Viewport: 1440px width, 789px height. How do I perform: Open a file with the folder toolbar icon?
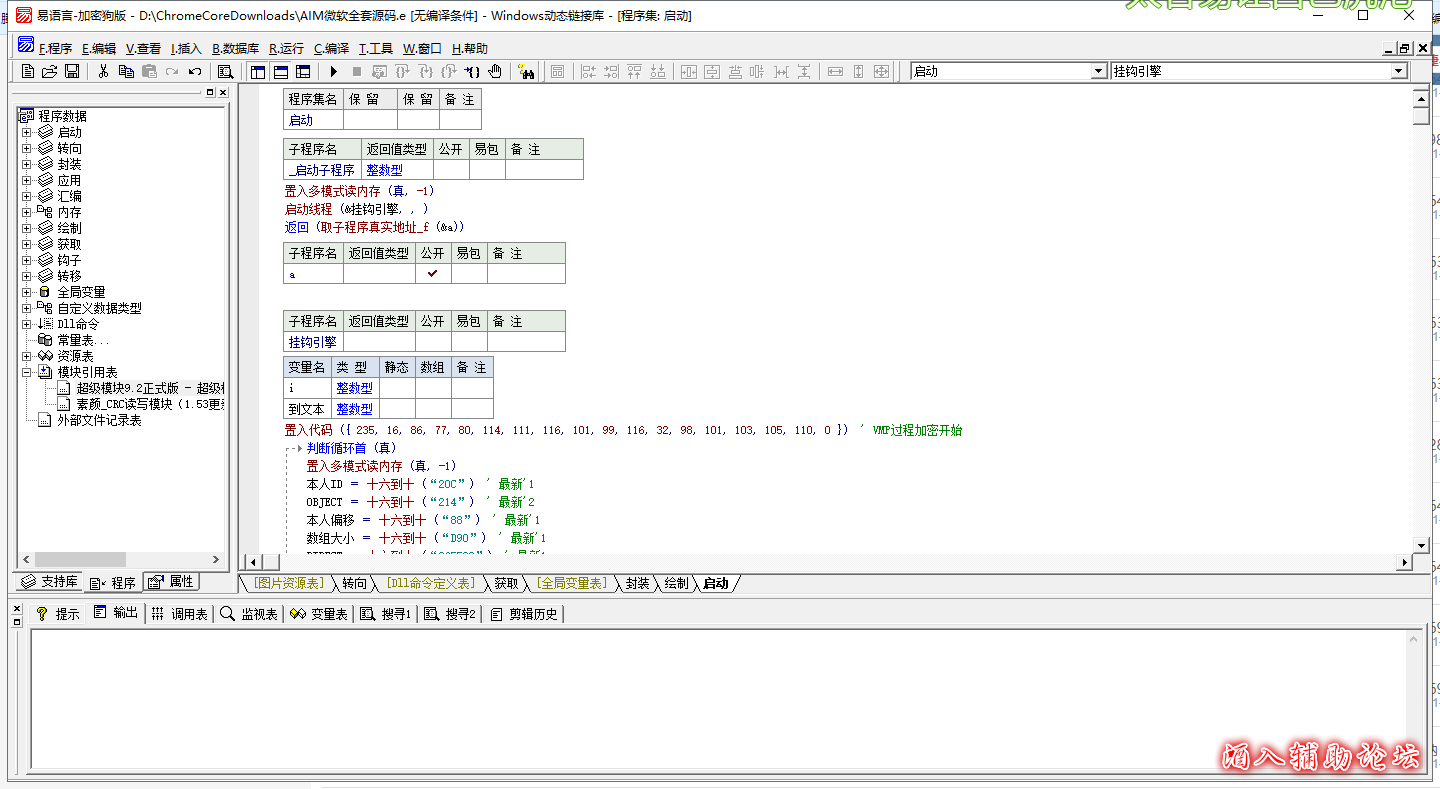(x=49, y=71)
